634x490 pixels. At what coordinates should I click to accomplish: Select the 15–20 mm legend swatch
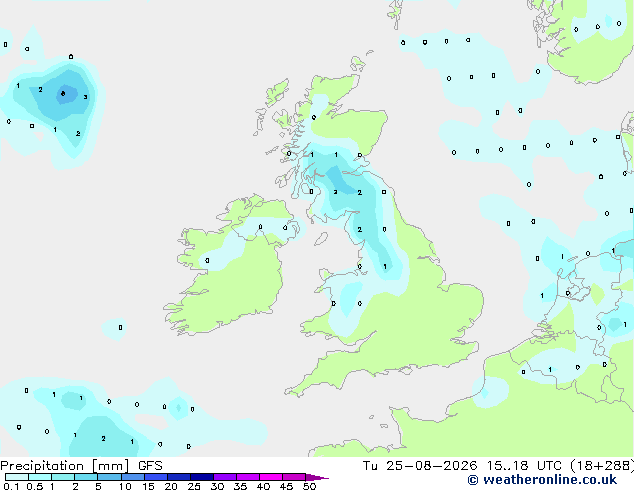[x=156, y=477]
